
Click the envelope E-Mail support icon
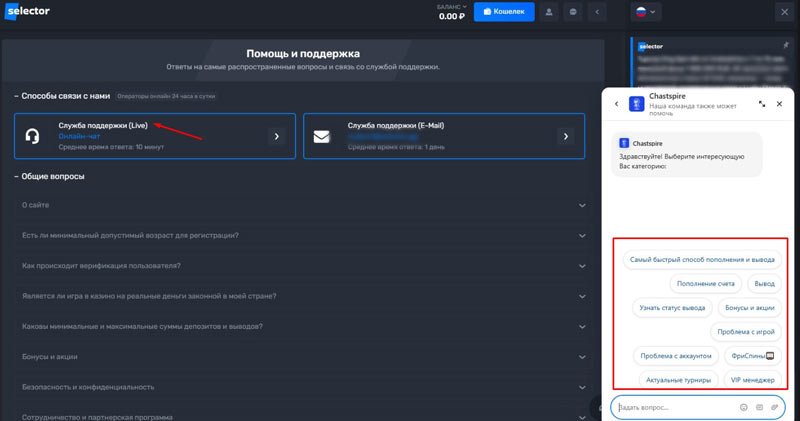pos(321,137)
